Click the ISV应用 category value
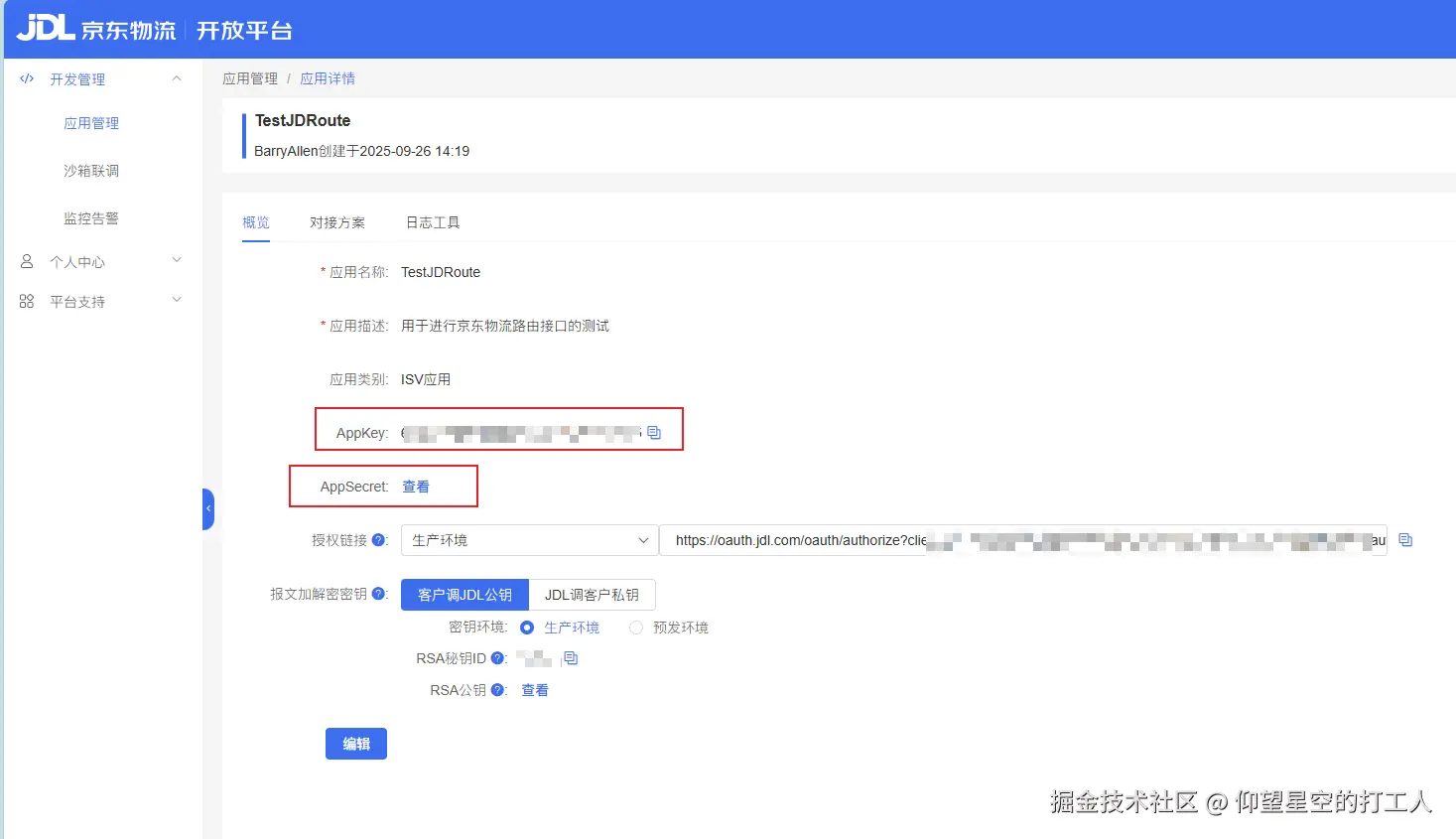Screen dimensions: 1456x839 click(x=426, y=379)
